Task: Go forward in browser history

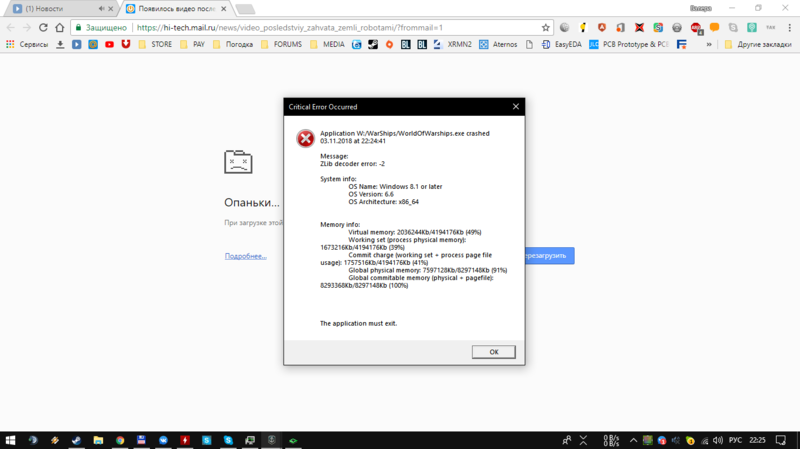Action: point(27,28)
